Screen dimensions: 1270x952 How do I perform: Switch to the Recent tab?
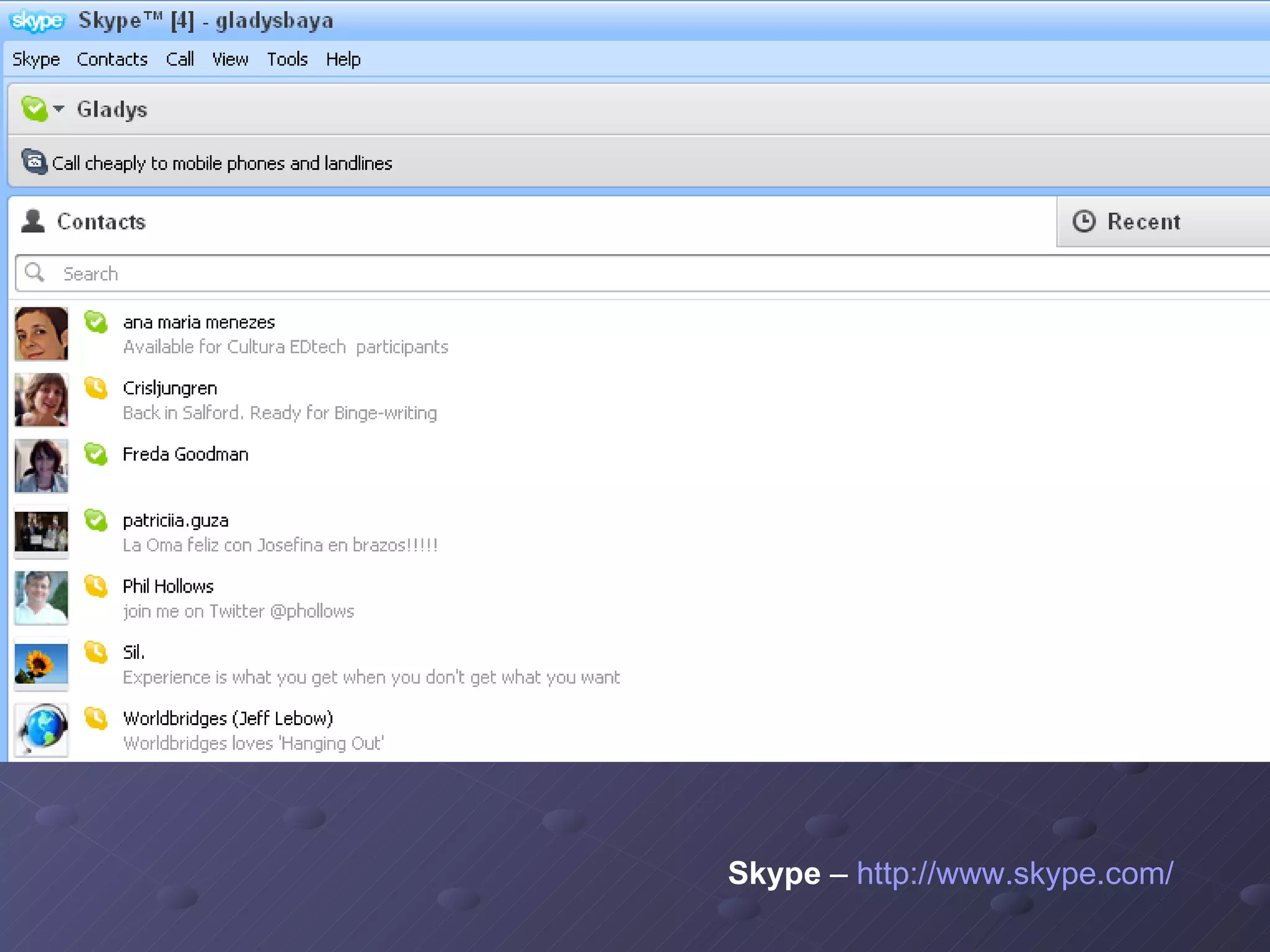coord(1163,221)
